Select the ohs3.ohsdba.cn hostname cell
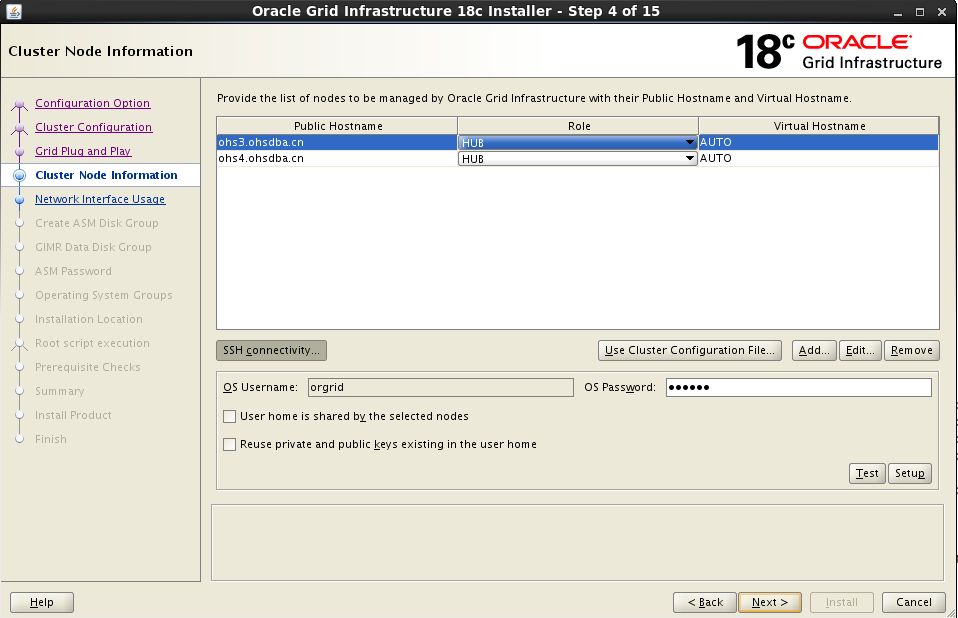Screen dimensions: 958x618 [x=337, y=142]
